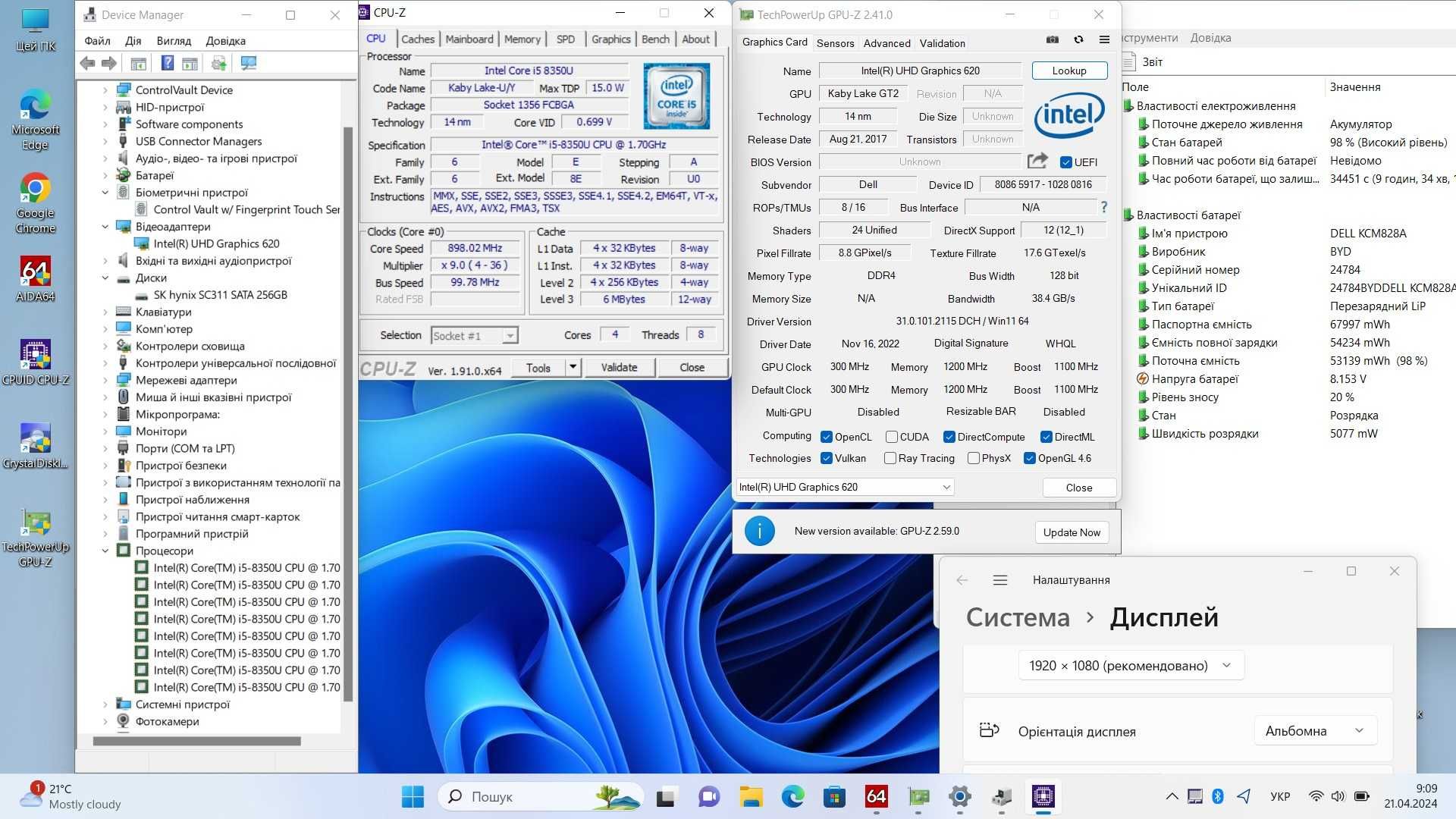Click Система breadcrumb link in Settings
1456x819 pixels.
1018,617
